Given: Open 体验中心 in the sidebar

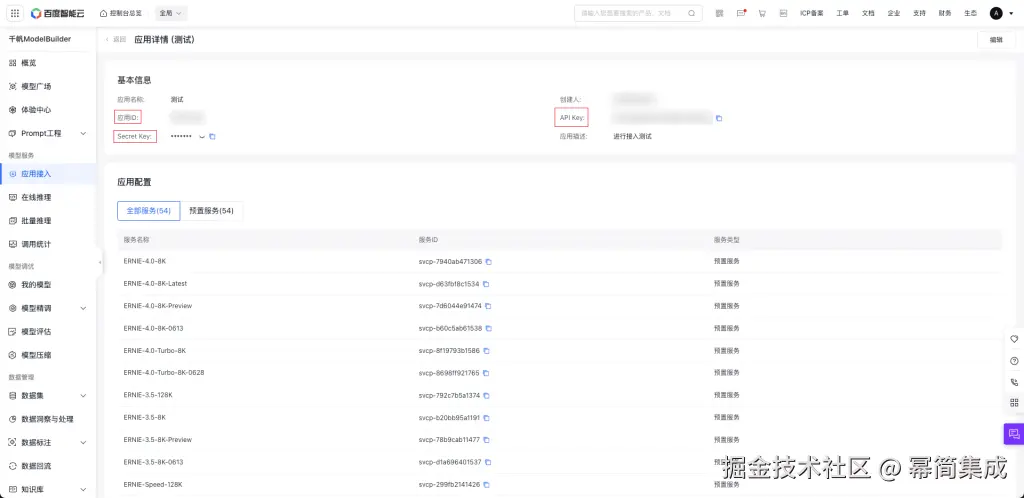Looking at the screenshot, I should 36,110.
